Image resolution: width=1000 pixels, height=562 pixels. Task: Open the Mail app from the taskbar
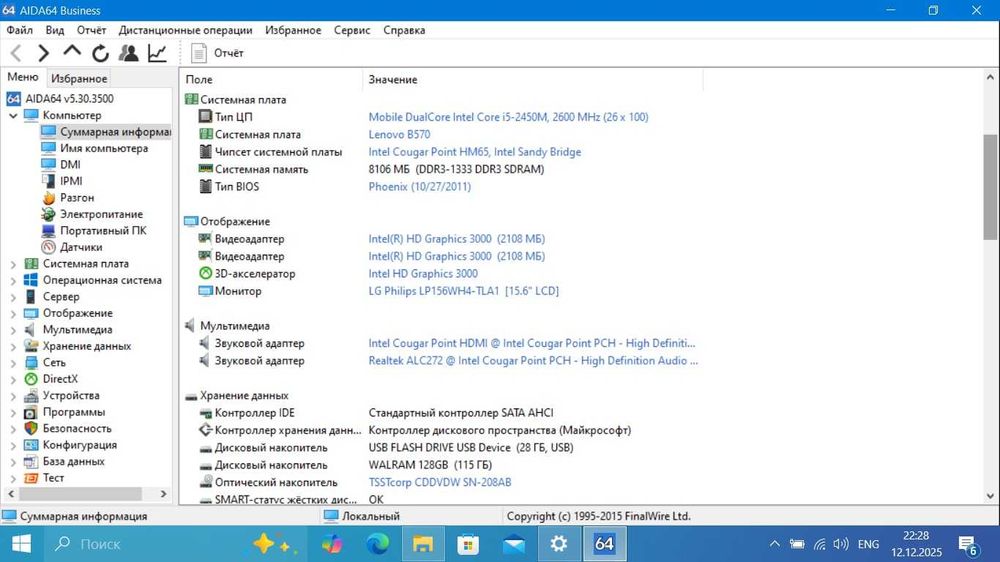coord(513,544)
